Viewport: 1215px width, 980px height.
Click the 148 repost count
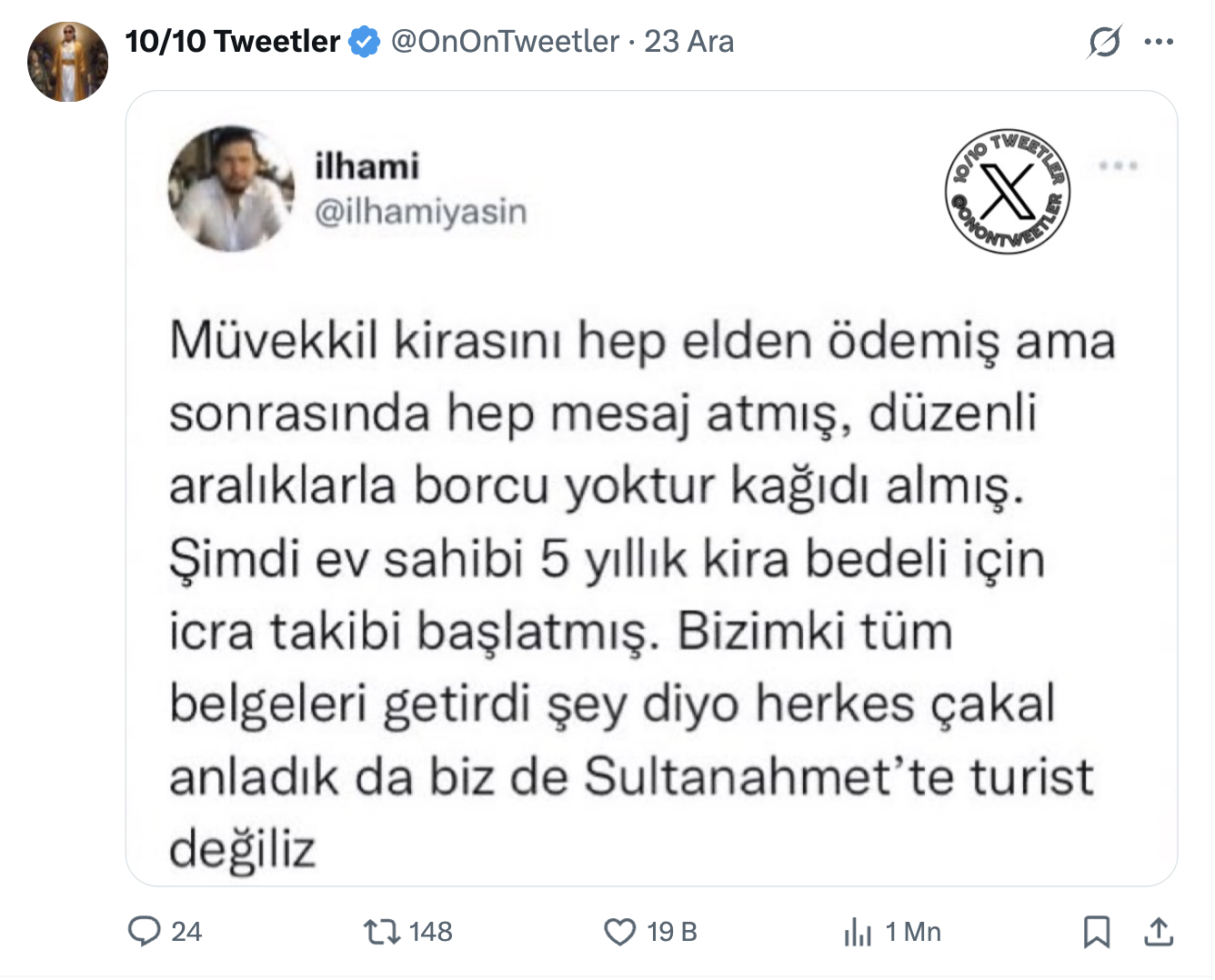pyautogui.click(x=430, y=932)
